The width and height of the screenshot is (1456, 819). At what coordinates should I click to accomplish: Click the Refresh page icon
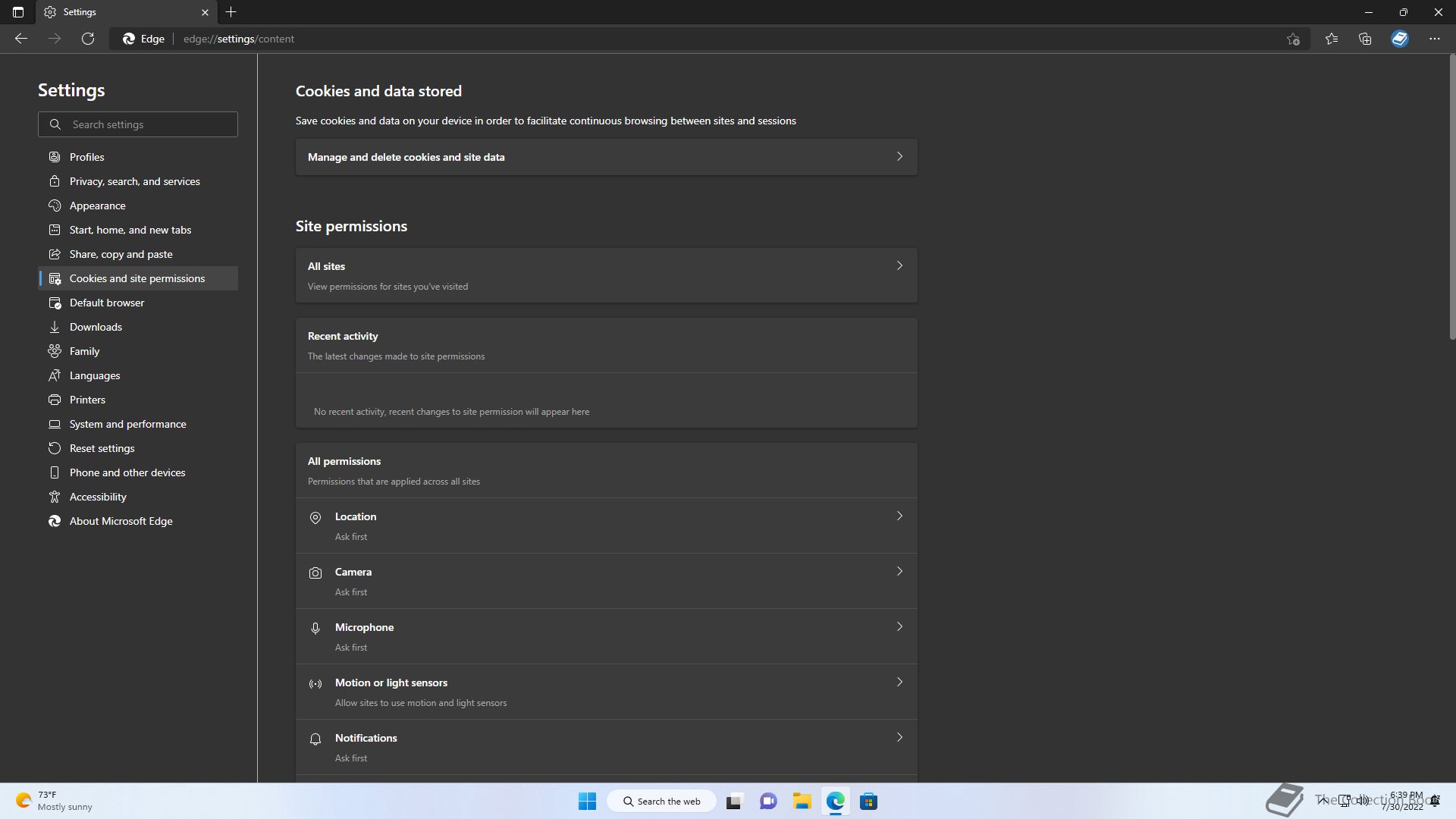click(88, 39)
